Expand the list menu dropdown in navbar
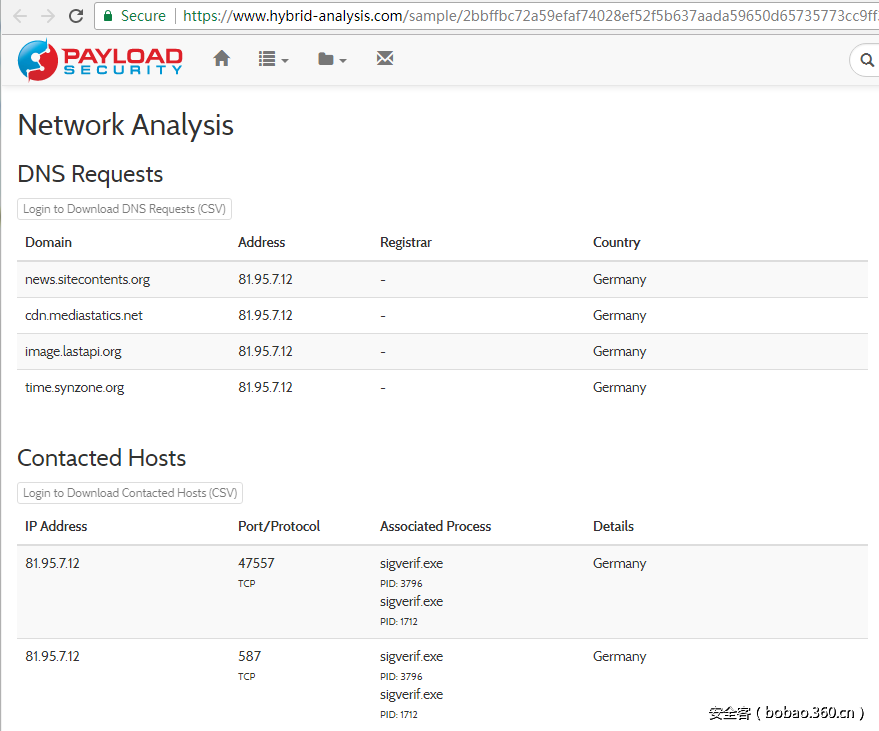This screenshot has width=879, height=731. pos(273,60)
